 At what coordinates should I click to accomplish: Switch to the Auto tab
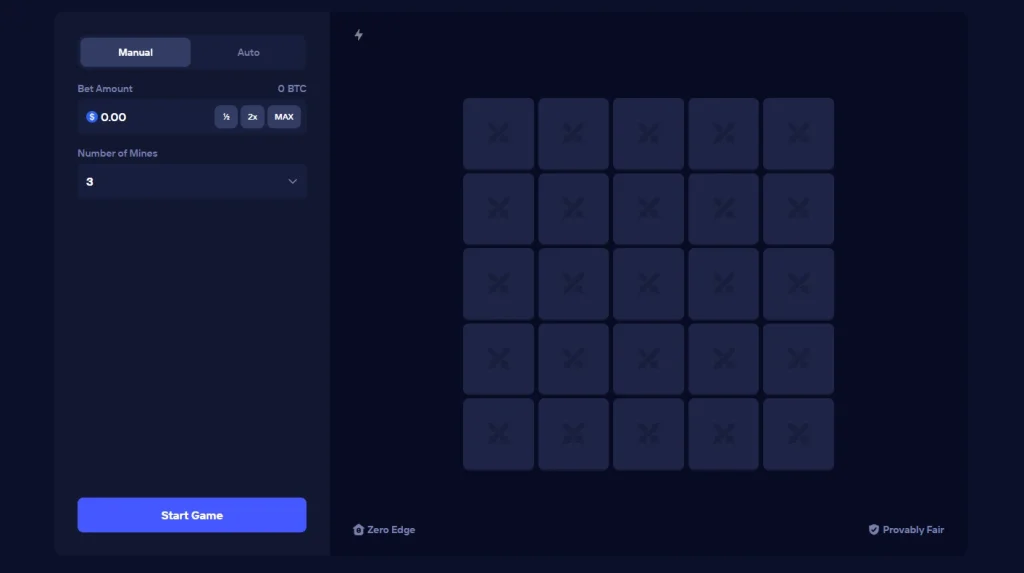pos(248,52)
